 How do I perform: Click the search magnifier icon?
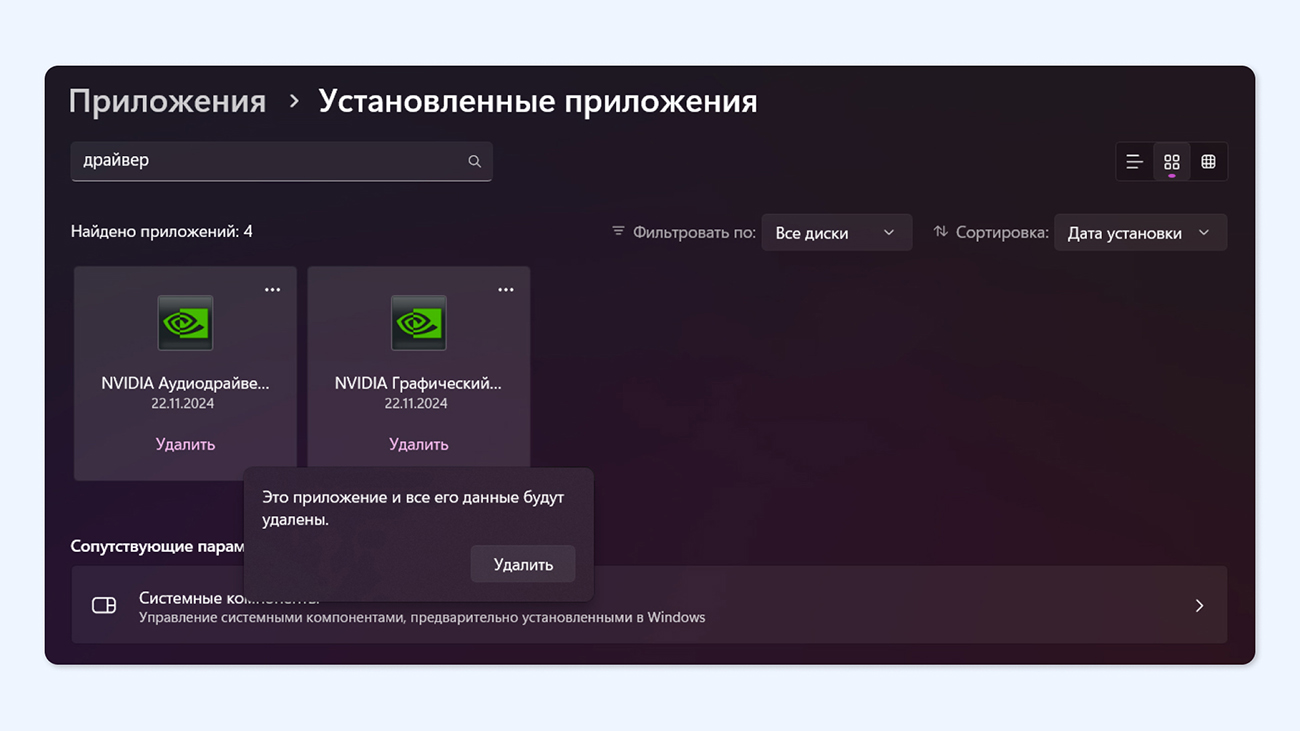(474, 161)
